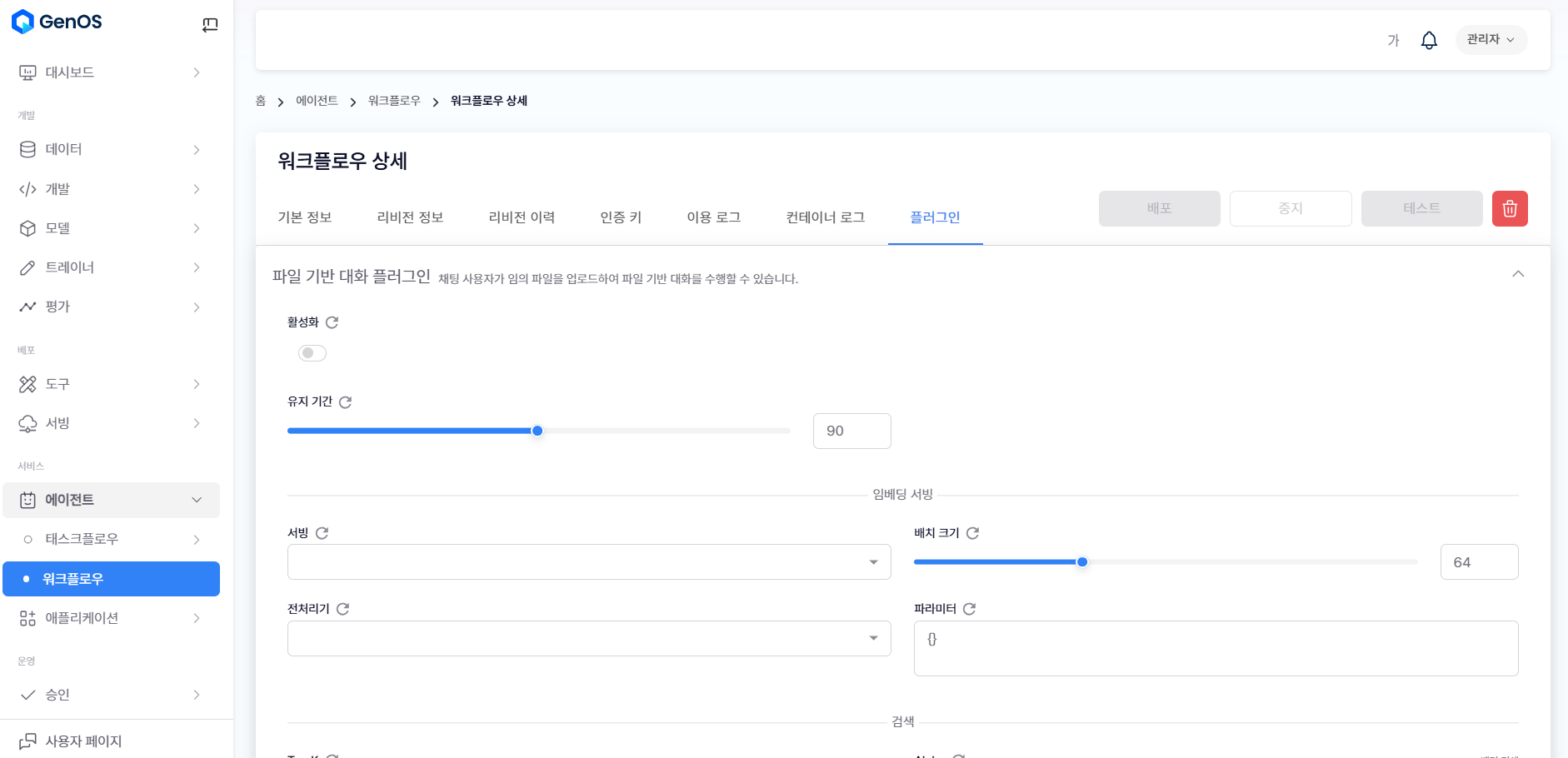1568x758 pixels.
Task: Switch to the 리비전 이력 tab
Action: (522, 217)
